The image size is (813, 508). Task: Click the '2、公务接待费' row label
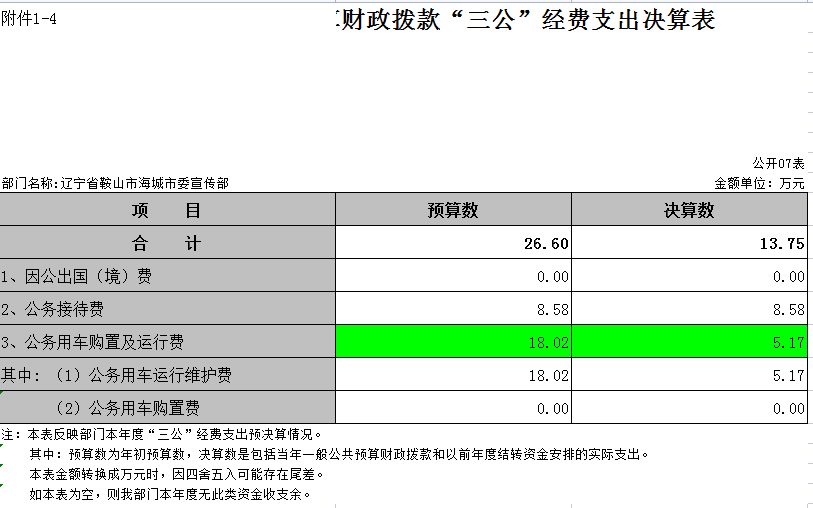pyautogui.click(x=167, y=309)
